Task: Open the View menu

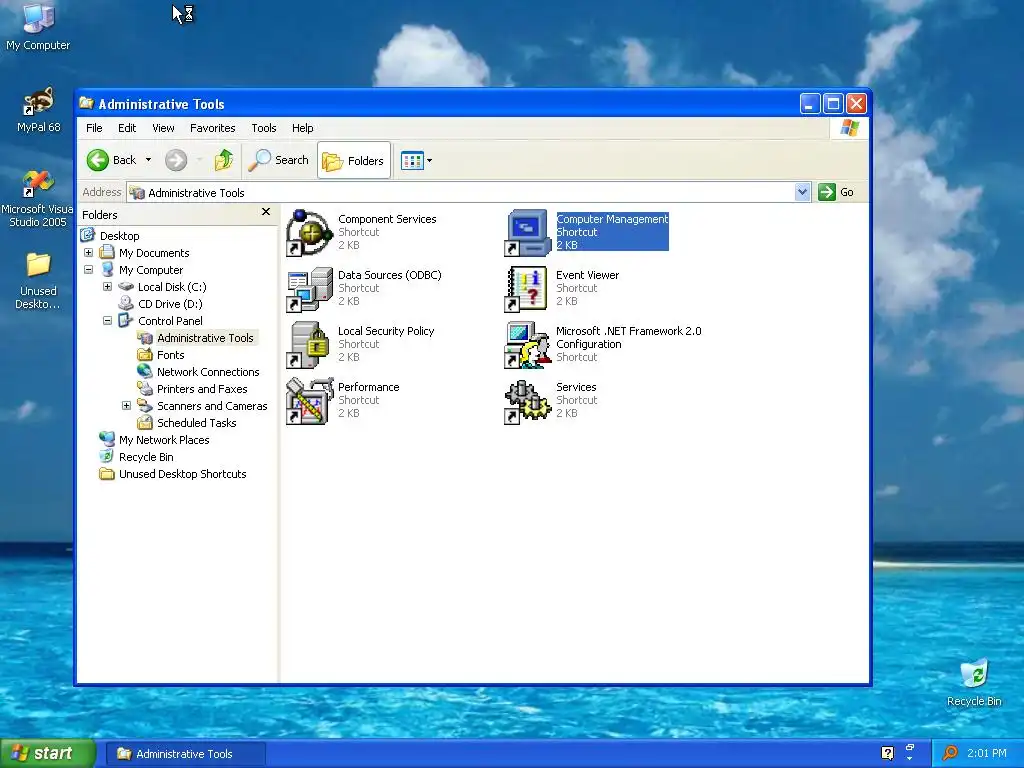Action: (163, 128)
